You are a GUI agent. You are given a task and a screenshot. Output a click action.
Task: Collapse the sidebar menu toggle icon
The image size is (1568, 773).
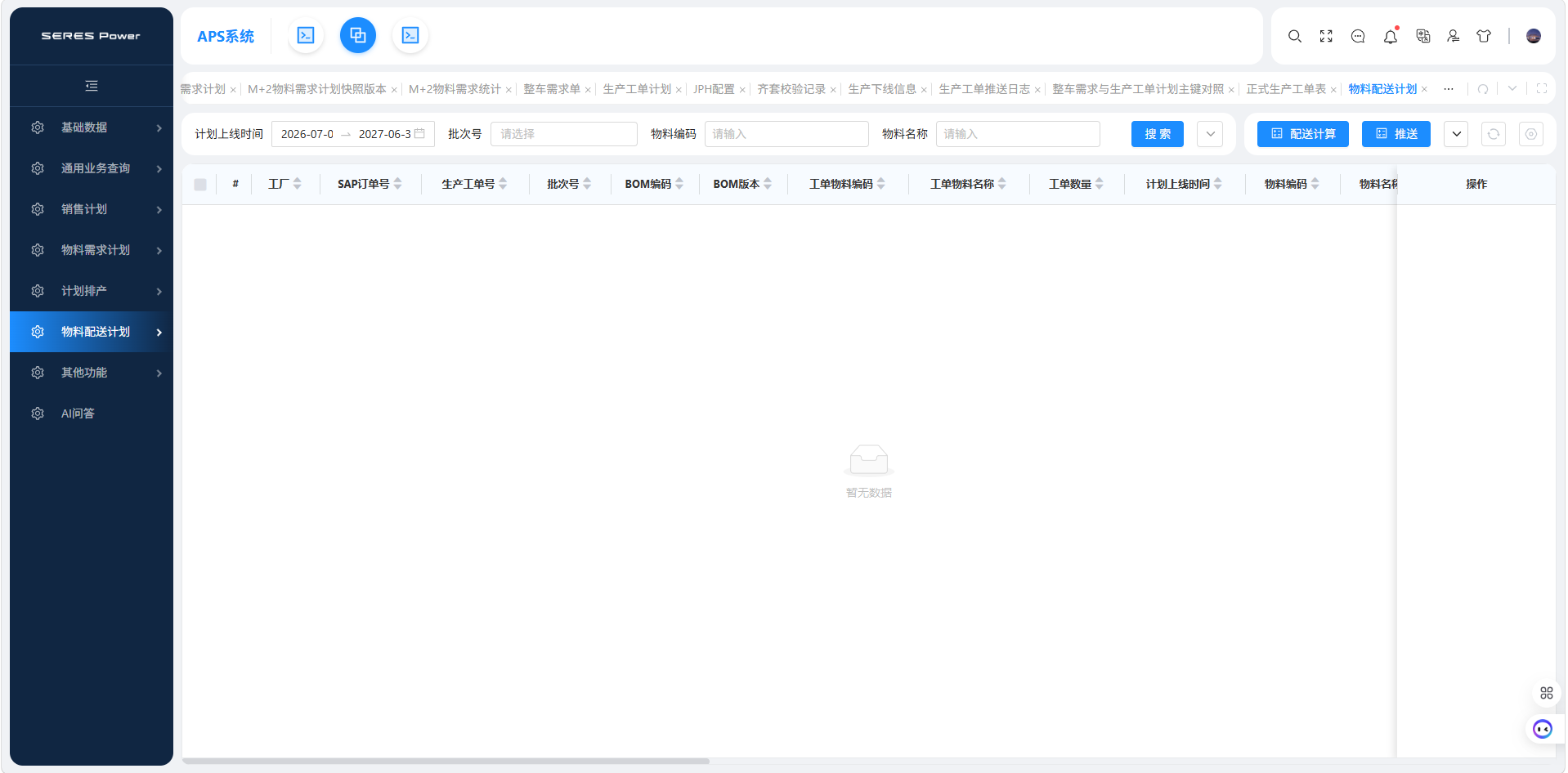coord(92,86)
